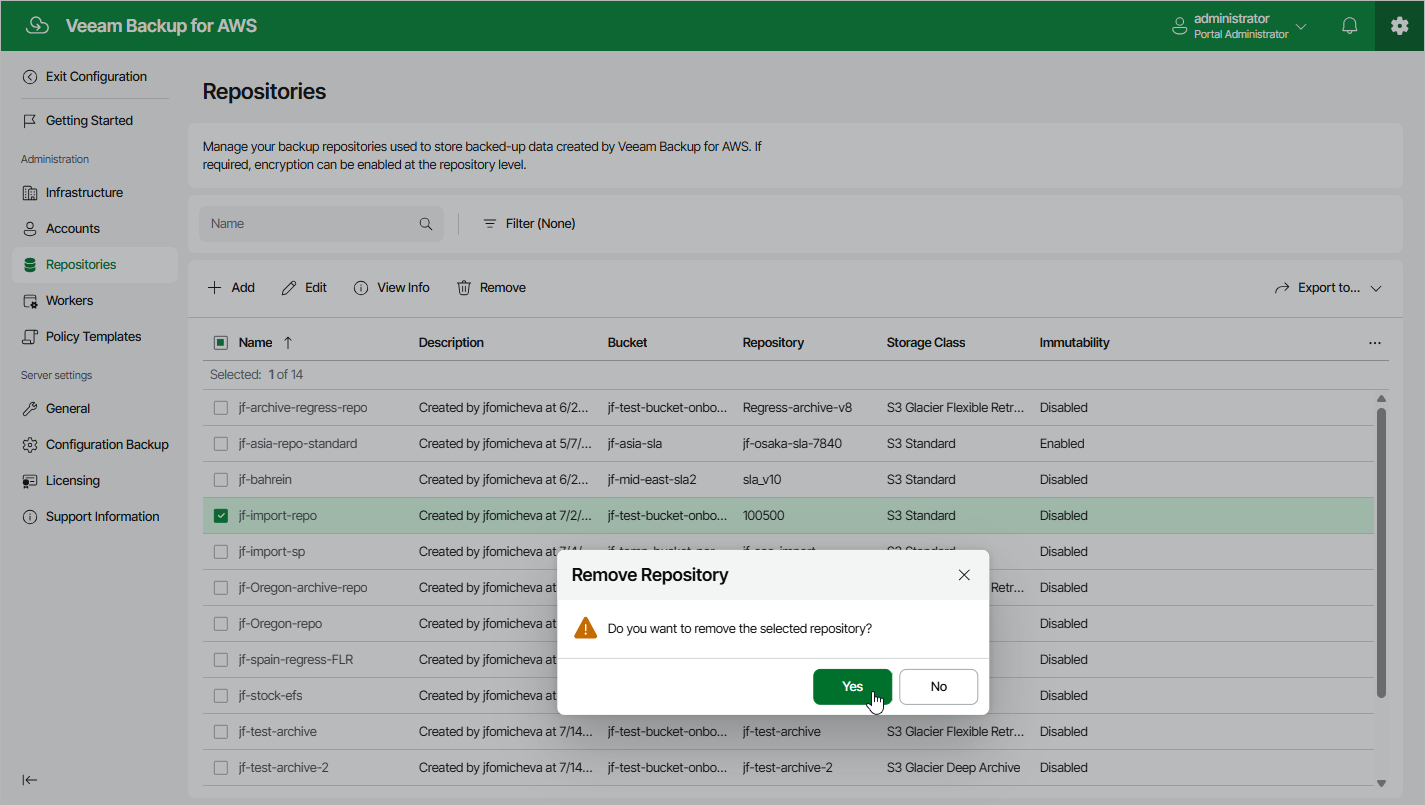
Task: Toggle the select-all checkbox in the header
Action: (x=221, y=343)
